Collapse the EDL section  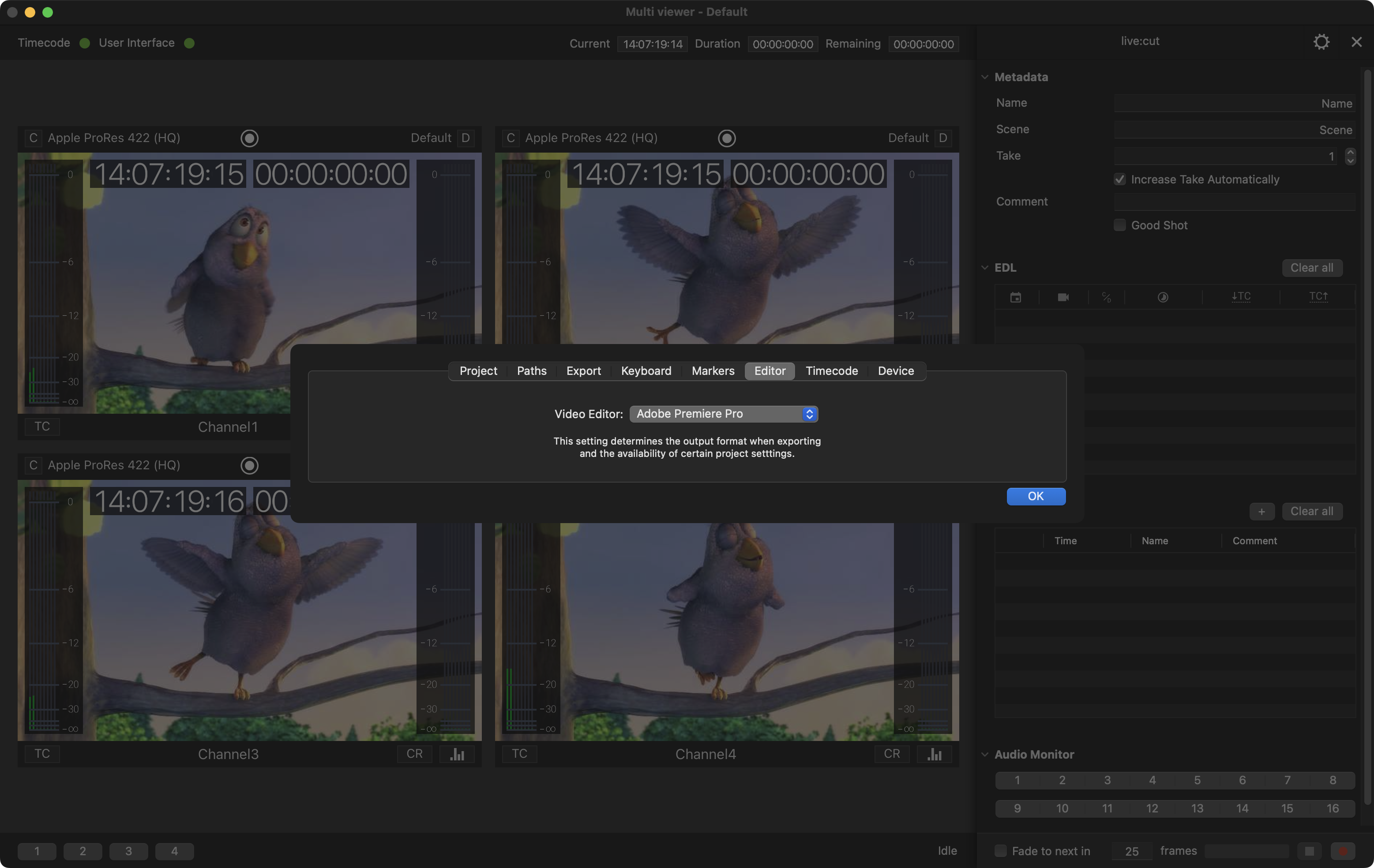click(984, 267)
